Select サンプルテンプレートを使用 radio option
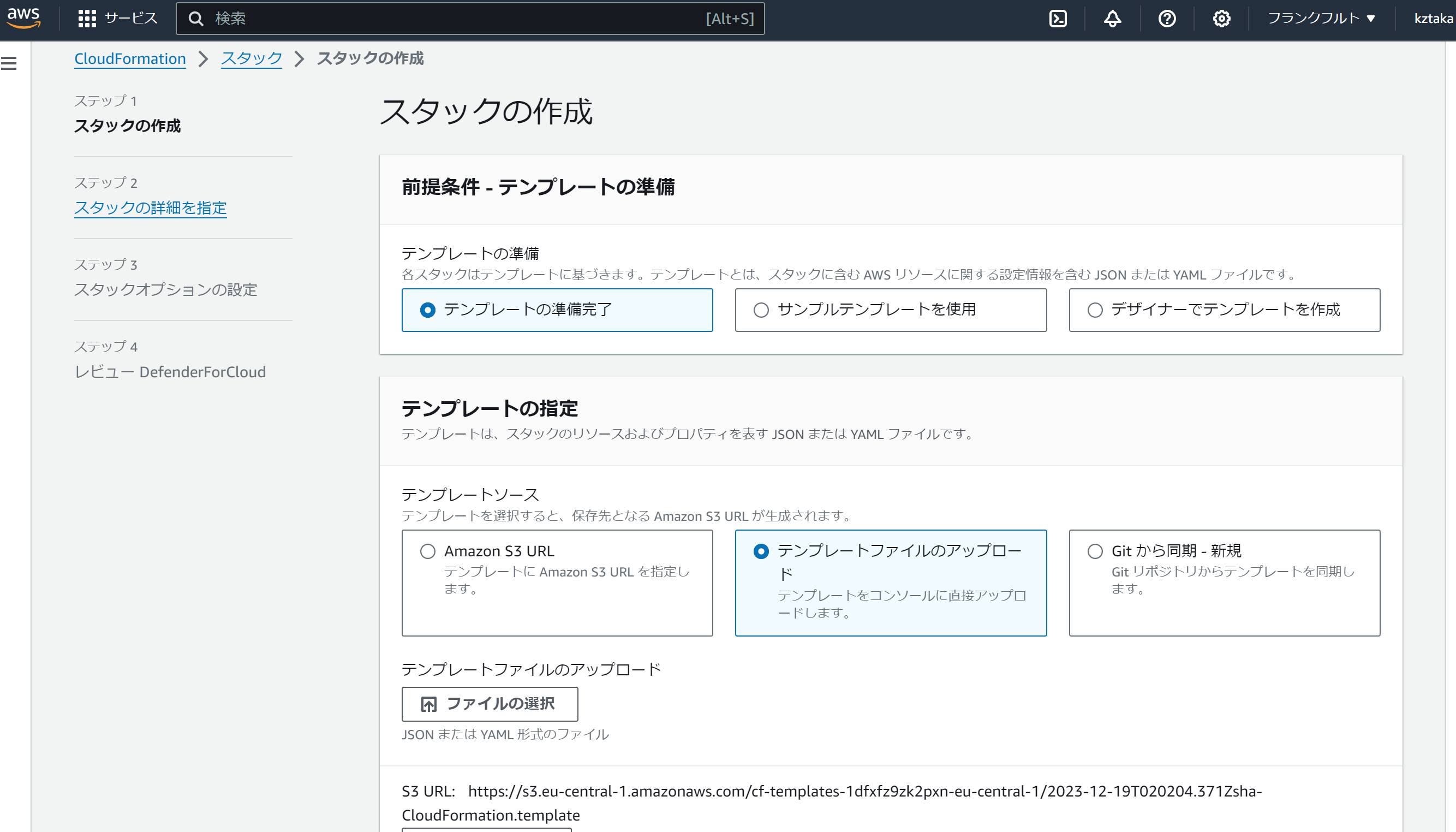 761,310
